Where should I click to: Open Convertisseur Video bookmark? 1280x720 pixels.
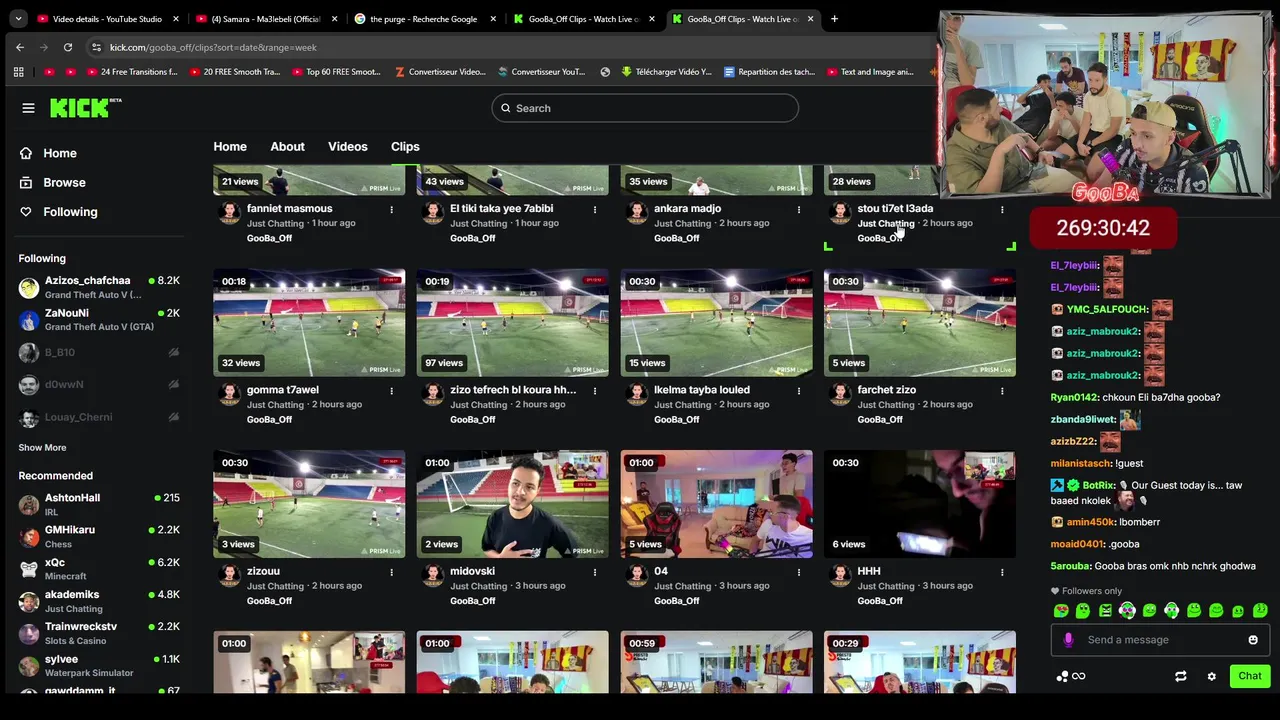pyautogui.click(x=440, y=72)
